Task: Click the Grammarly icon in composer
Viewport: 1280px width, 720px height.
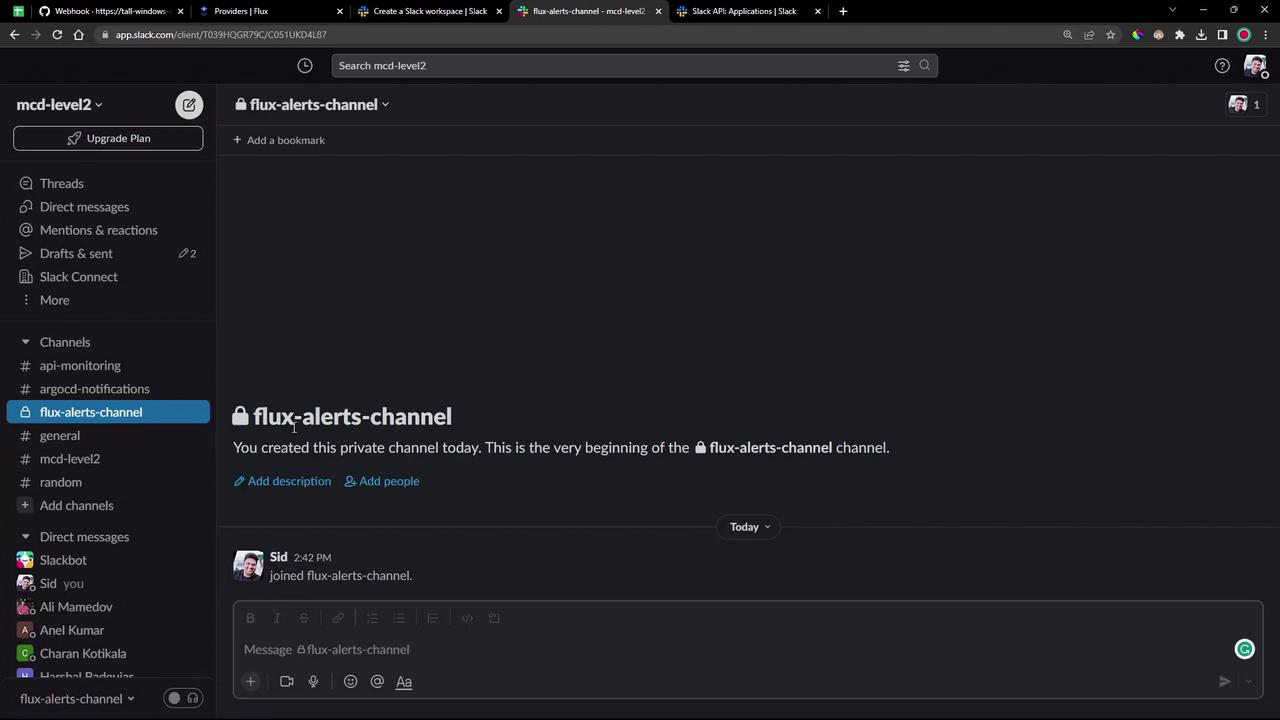Action: click(1245, 650)
